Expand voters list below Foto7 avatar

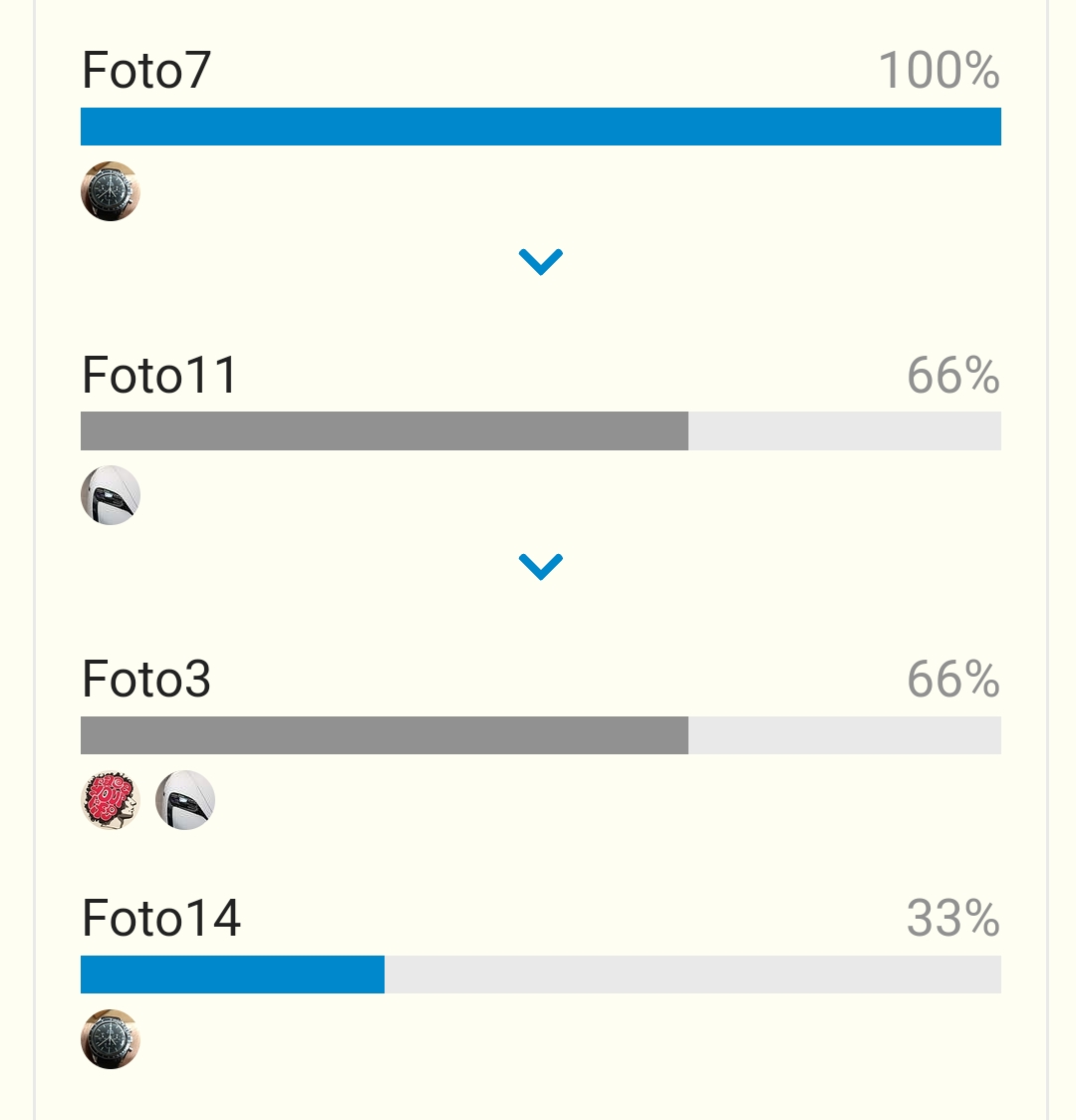point(541,261)
